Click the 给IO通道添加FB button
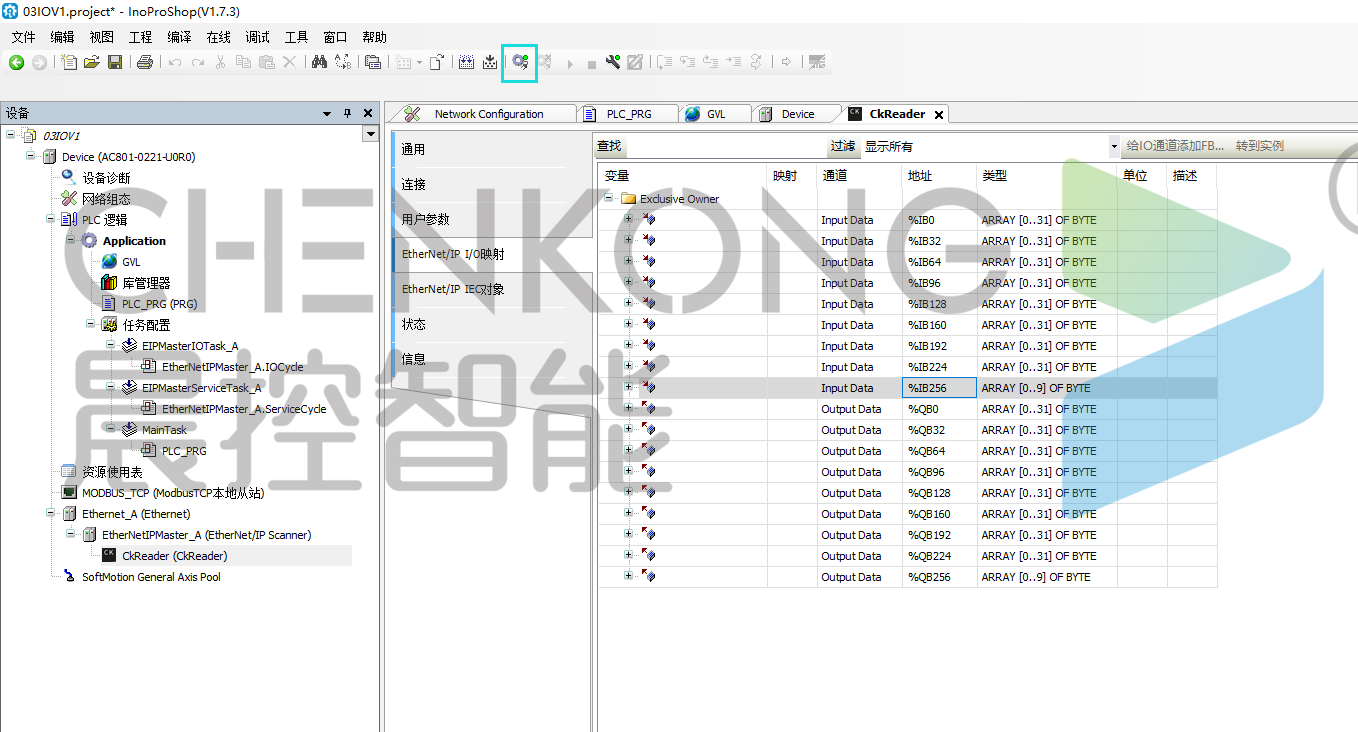This screenshot has width=1358, height=732. tap(1174, 146)
